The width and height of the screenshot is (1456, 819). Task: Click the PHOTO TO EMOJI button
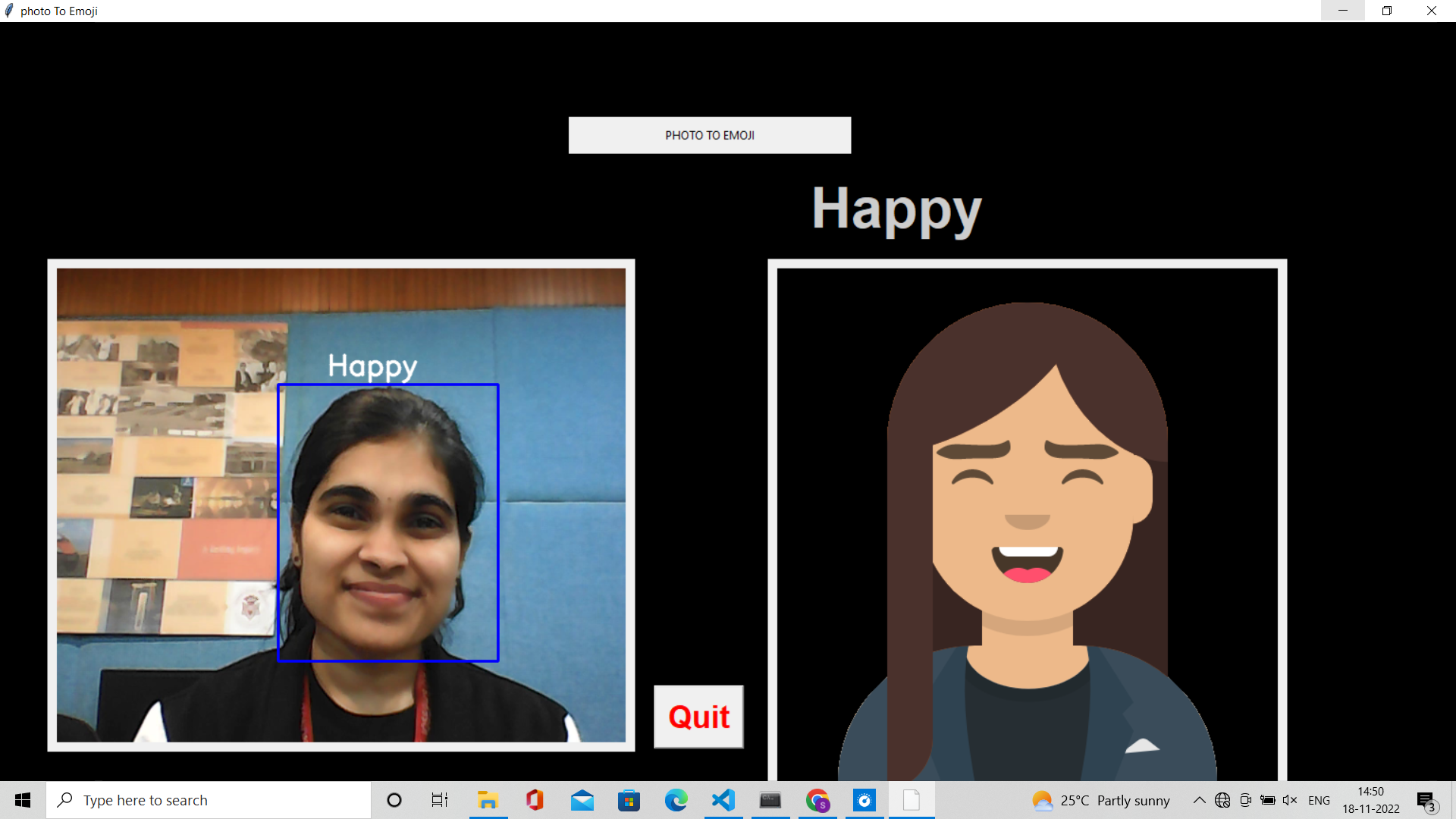[x=709, y=135]
